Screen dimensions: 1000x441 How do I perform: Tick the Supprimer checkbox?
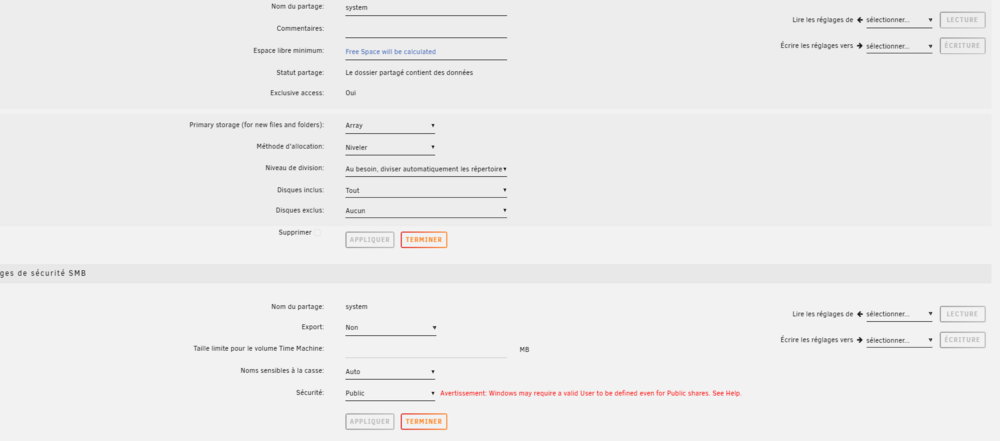(318, 233)
